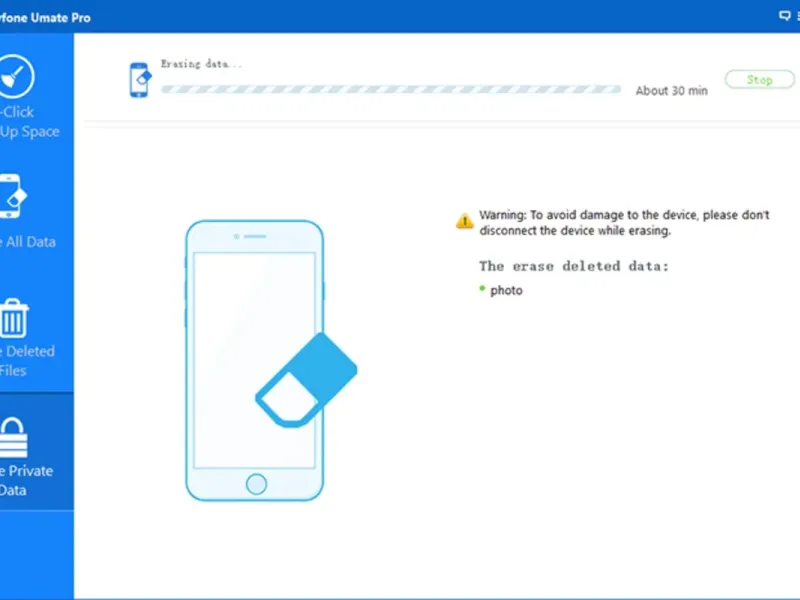
Task: Open the feedback chat icon in title bar
Action: pyautogui.click(x=784, y=16)
